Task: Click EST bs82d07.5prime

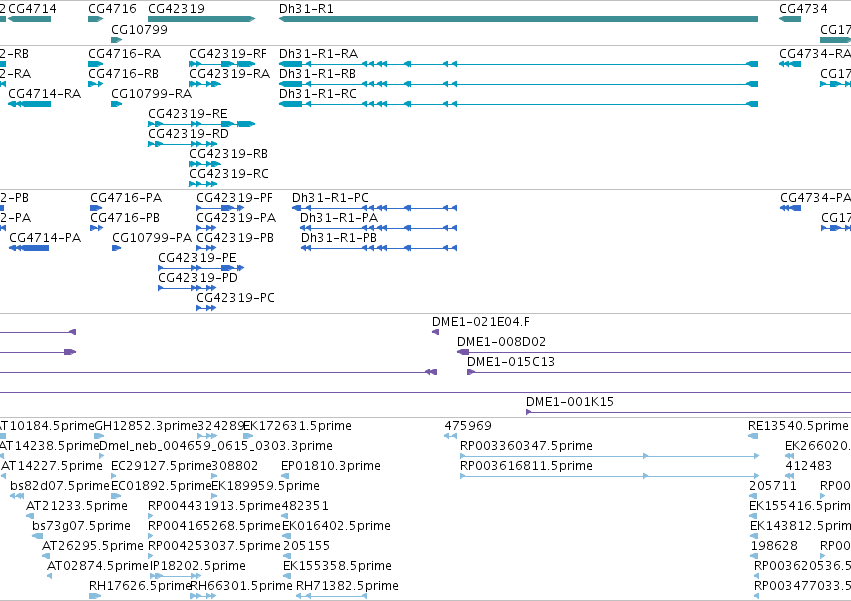Action: (x=60, y=486)
